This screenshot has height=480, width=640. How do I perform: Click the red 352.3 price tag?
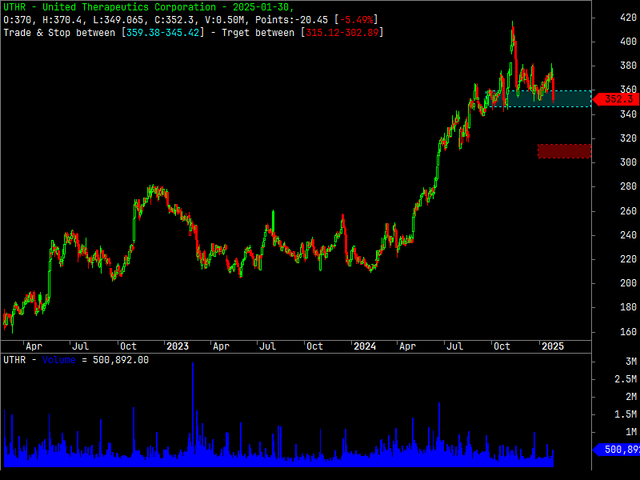616,99
